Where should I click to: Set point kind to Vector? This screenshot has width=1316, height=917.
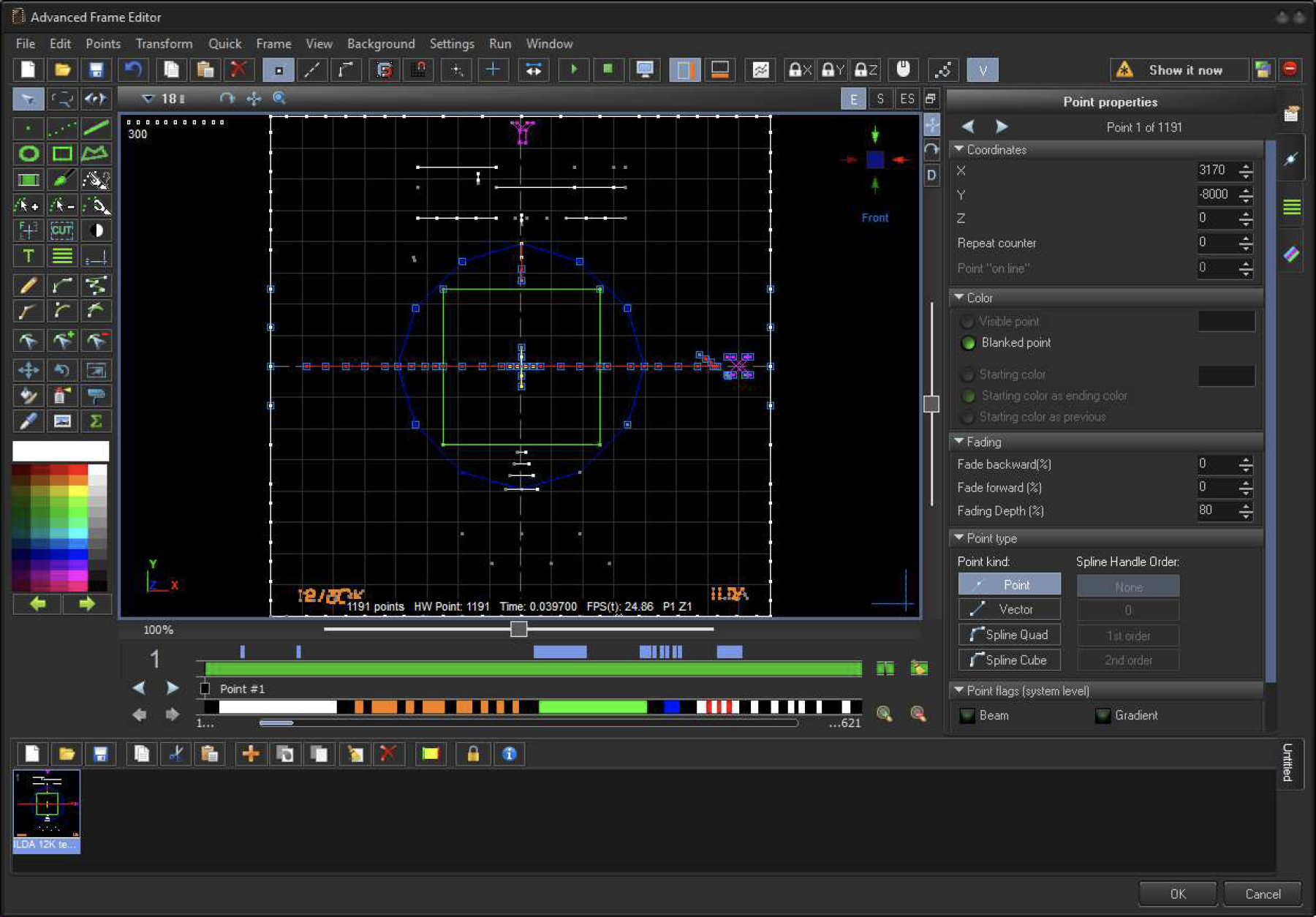(x=1009, y=609)
